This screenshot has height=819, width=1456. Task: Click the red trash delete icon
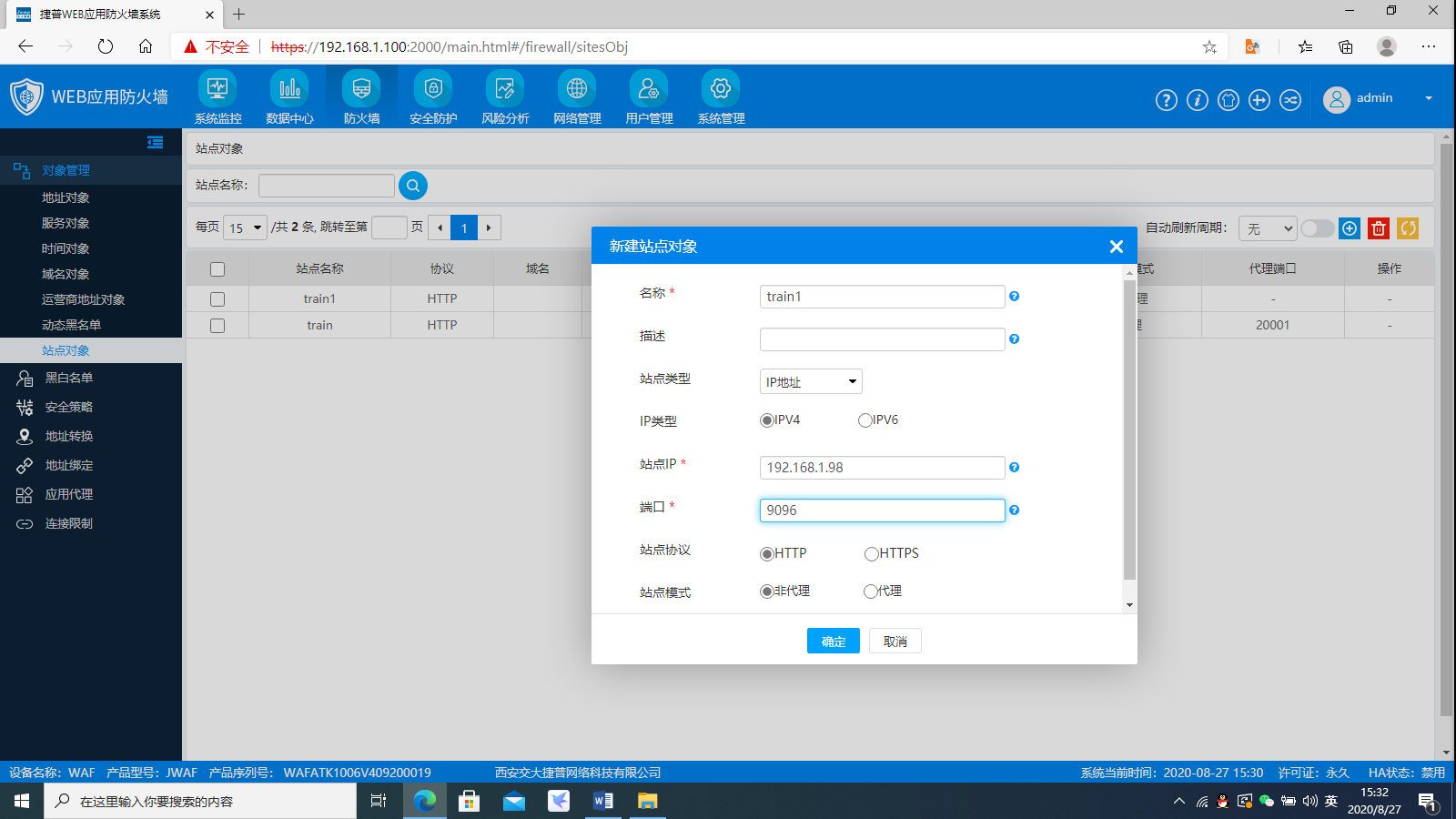[1379, 228]
